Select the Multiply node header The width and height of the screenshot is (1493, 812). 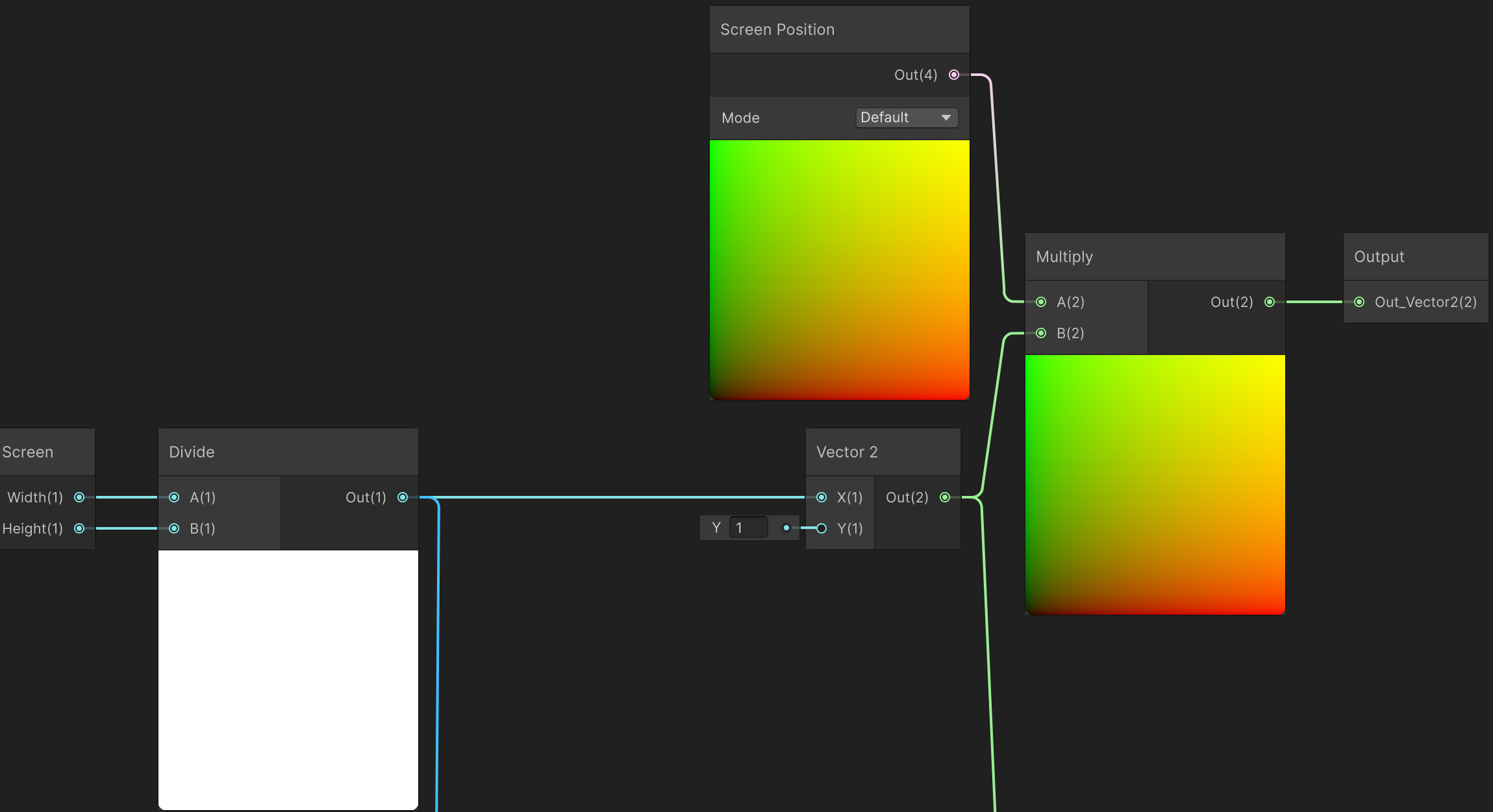[x=1064, y=257]
